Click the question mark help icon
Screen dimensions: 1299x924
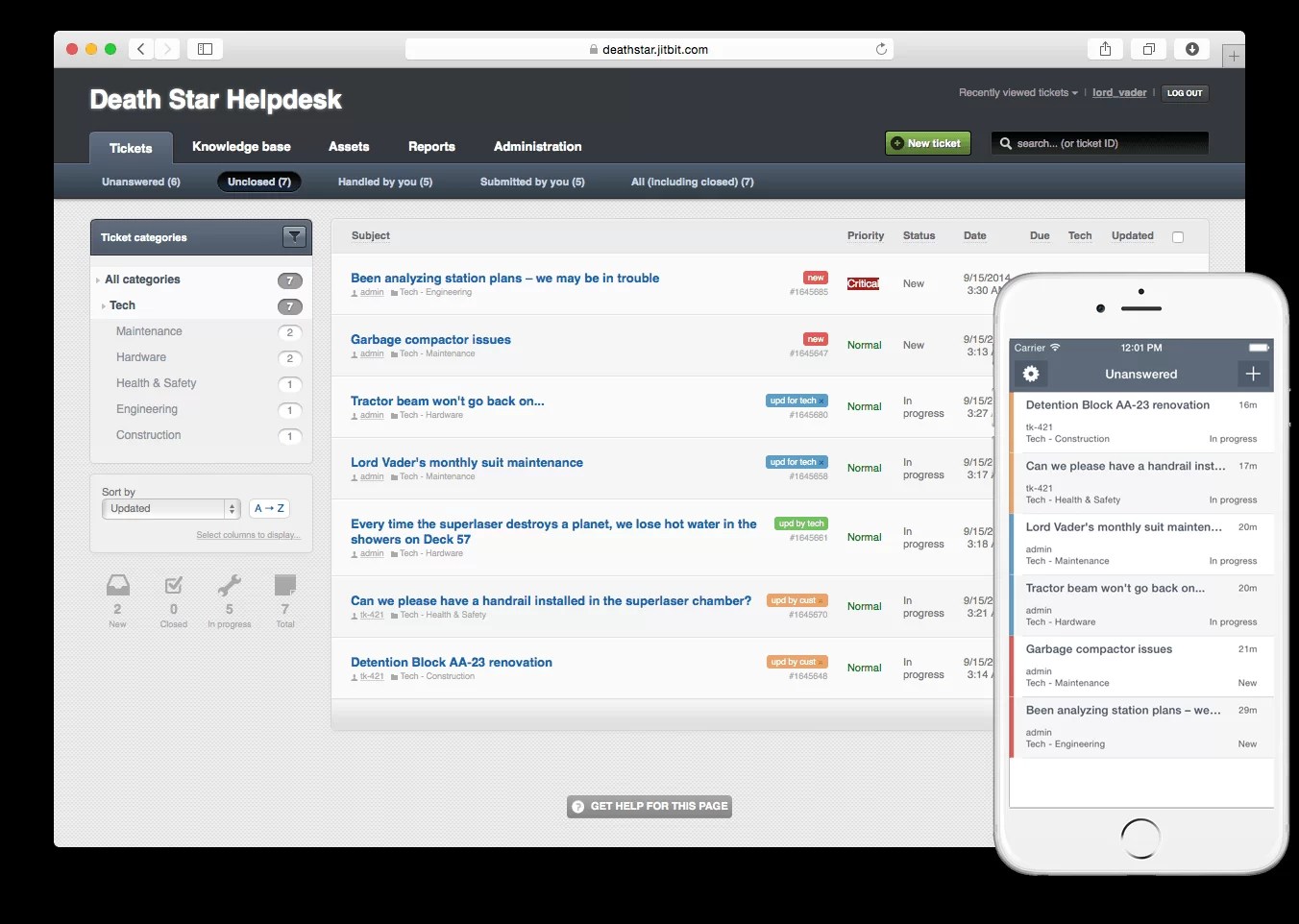[578, 807]
